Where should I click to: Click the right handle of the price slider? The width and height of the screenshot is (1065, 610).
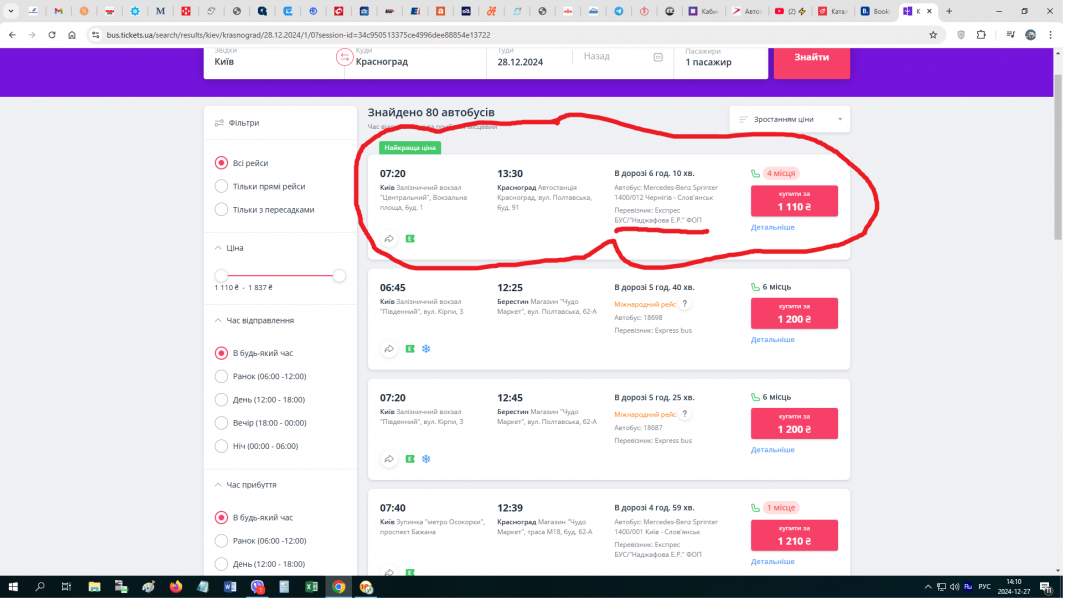[339, 275]
